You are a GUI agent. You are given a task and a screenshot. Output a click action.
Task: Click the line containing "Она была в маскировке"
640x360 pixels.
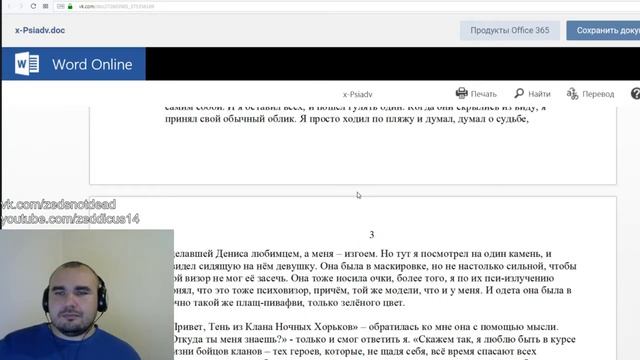coord(375,266)
